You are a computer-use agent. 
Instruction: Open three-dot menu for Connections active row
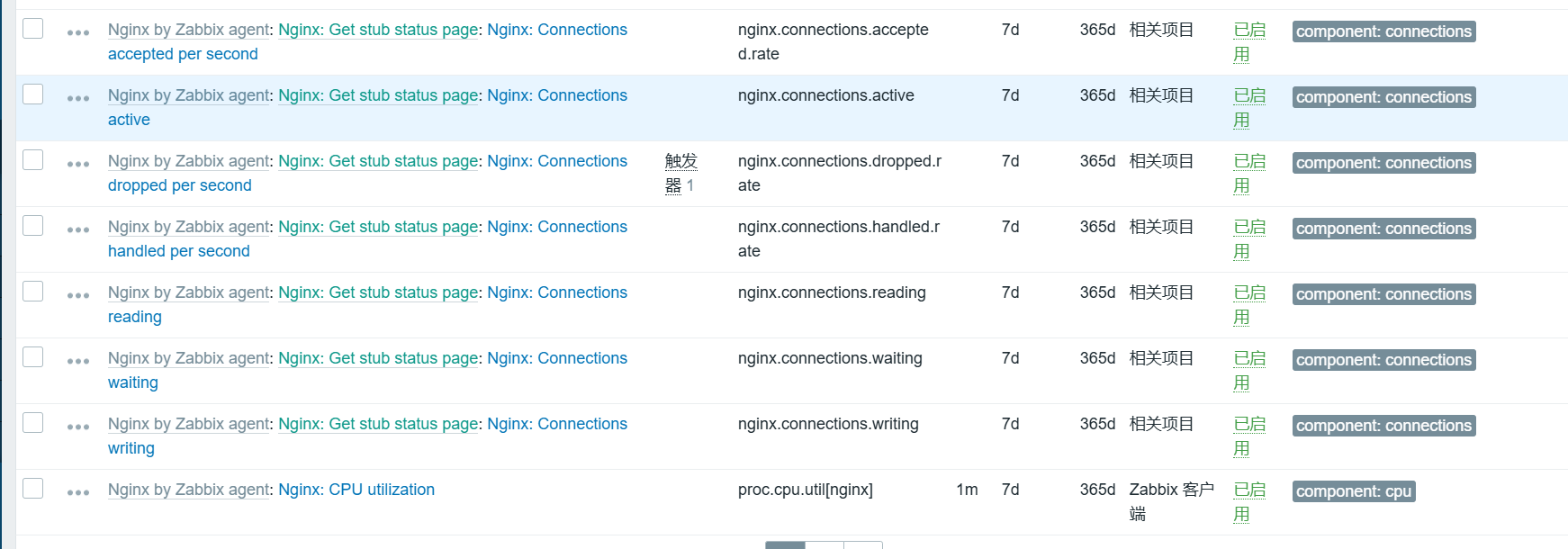click(78, 98)
